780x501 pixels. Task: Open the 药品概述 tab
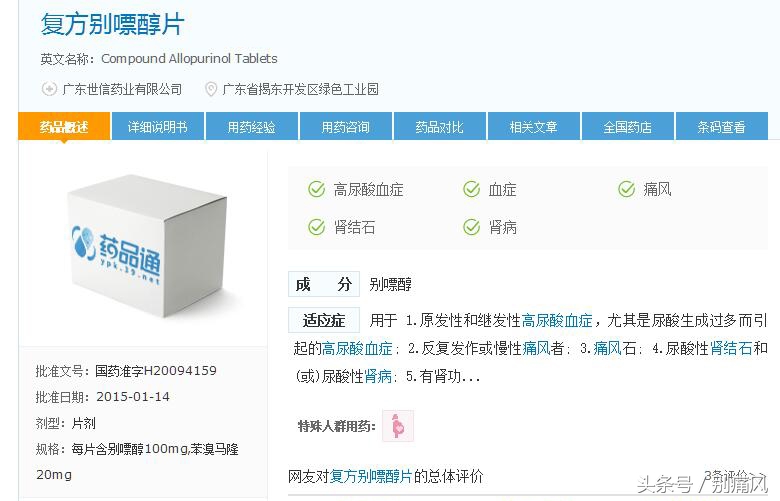64,126
